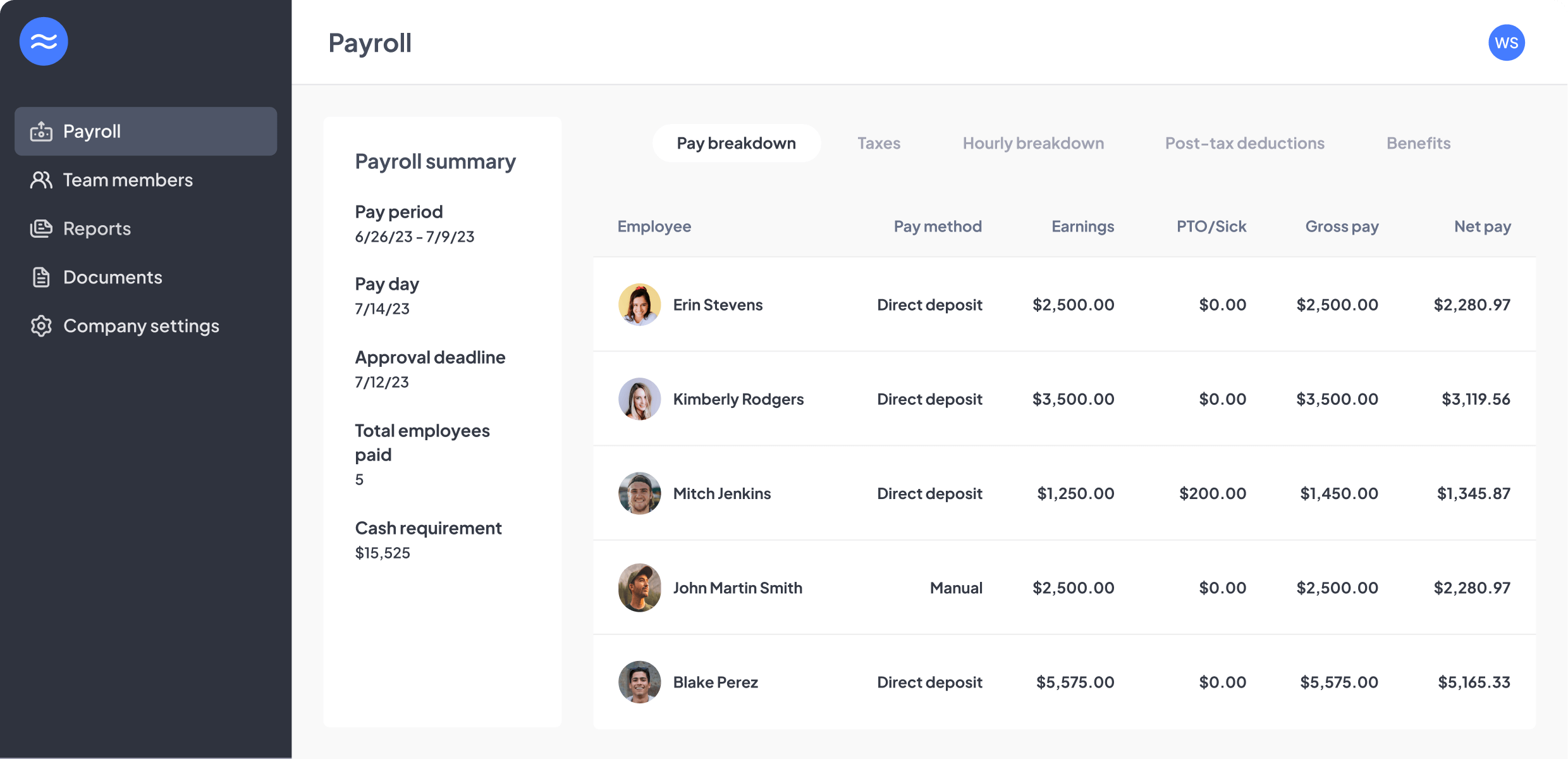Open Payroll from the sidebar icon
The height and width of the screenshot is (759, 1568).
41,131
